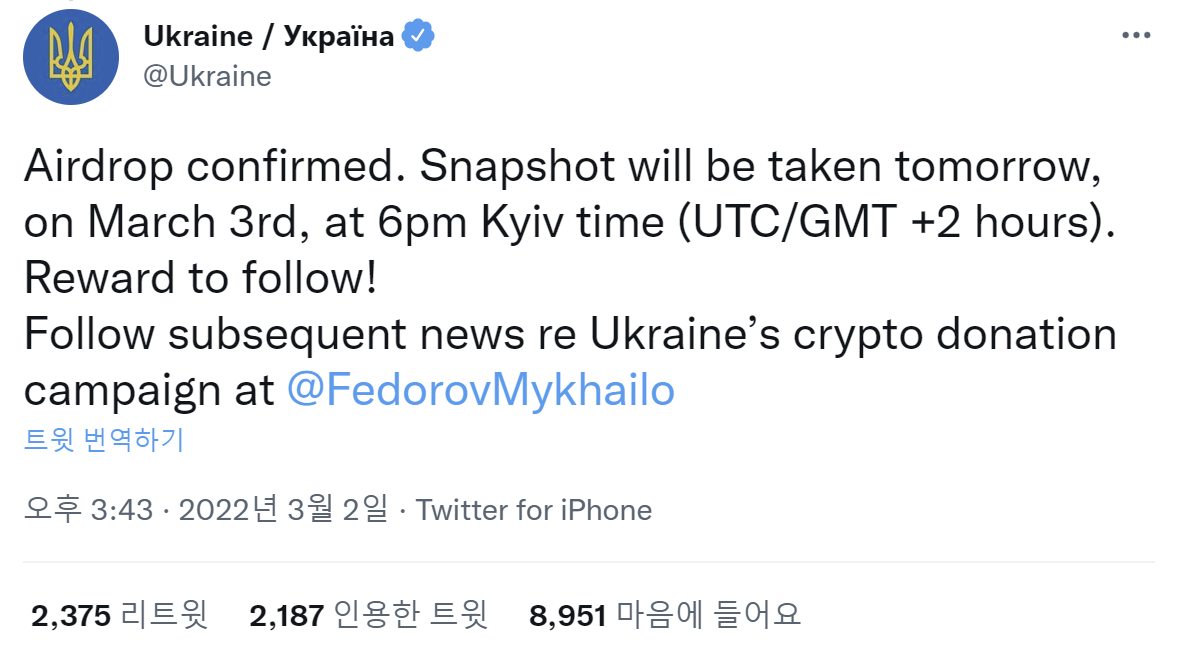Screen dimensions: 1178x656
Task: Open the Twitter for iPhone source link
Action: pyautogui.click(x=534, y=510)
